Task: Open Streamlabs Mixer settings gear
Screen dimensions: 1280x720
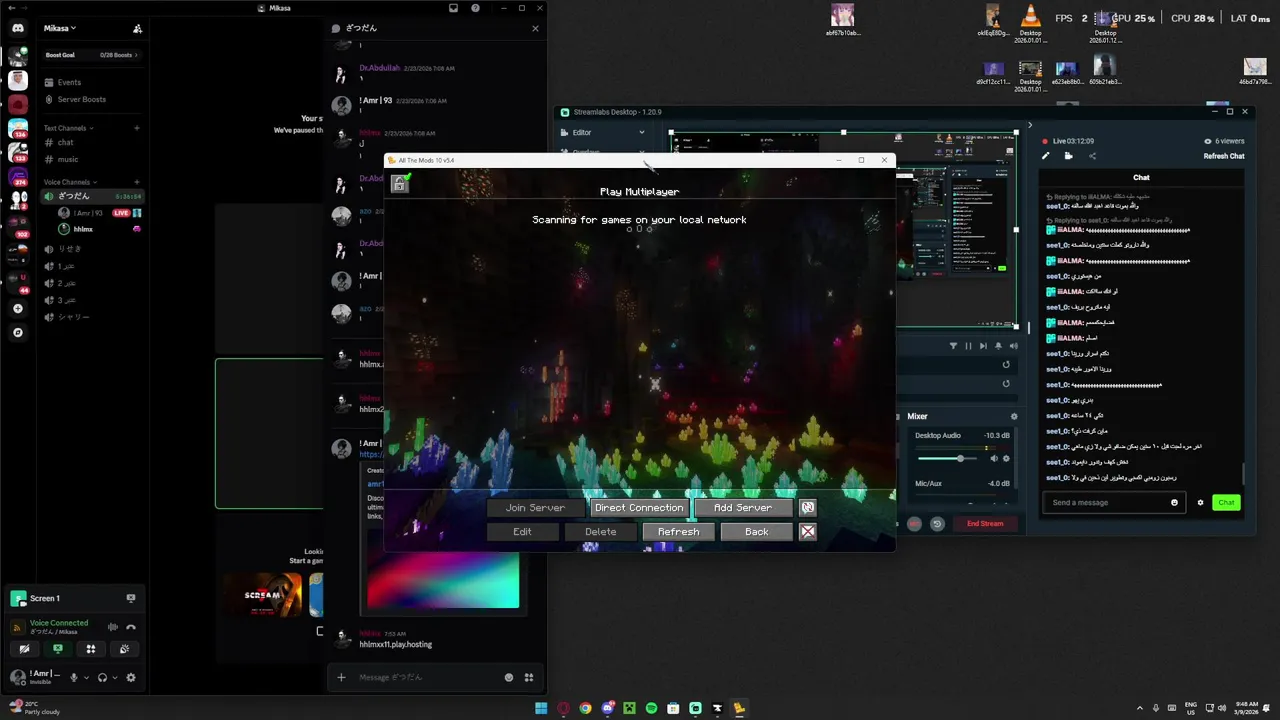Action: click(1014, 416)
